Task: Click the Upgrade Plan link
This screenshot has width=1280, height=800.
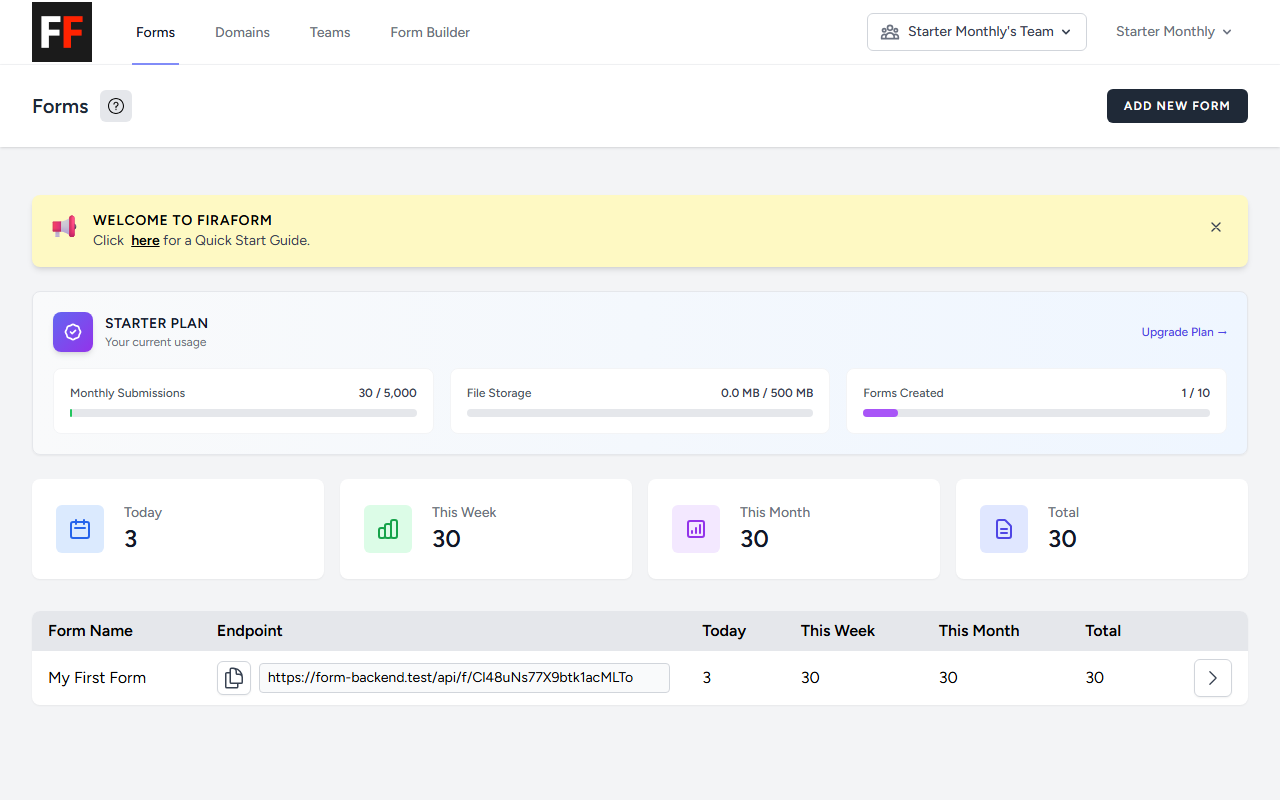Action: click(x=1184, y=332)
